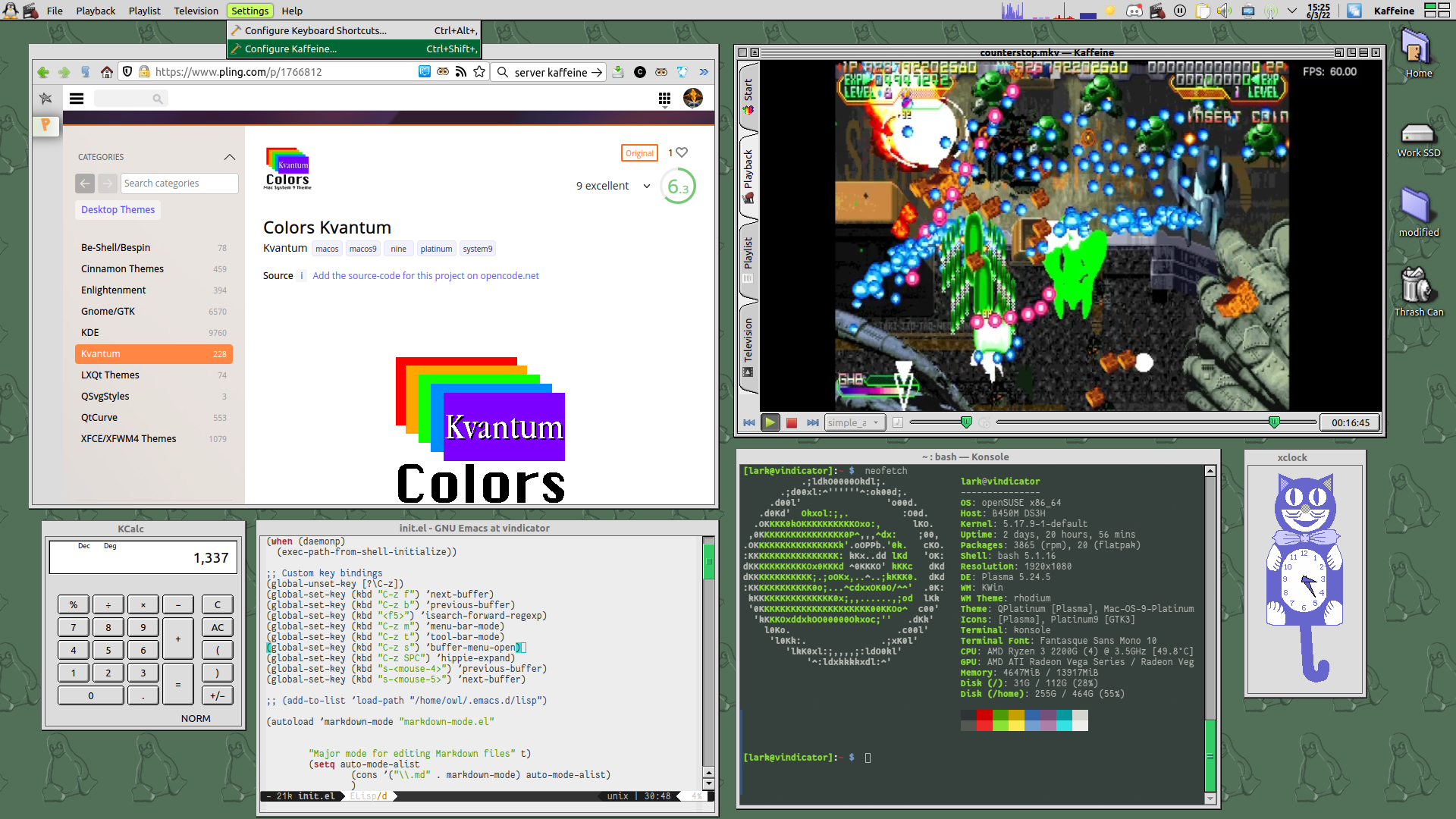Open Discord tray icon

coord(1134,11)
